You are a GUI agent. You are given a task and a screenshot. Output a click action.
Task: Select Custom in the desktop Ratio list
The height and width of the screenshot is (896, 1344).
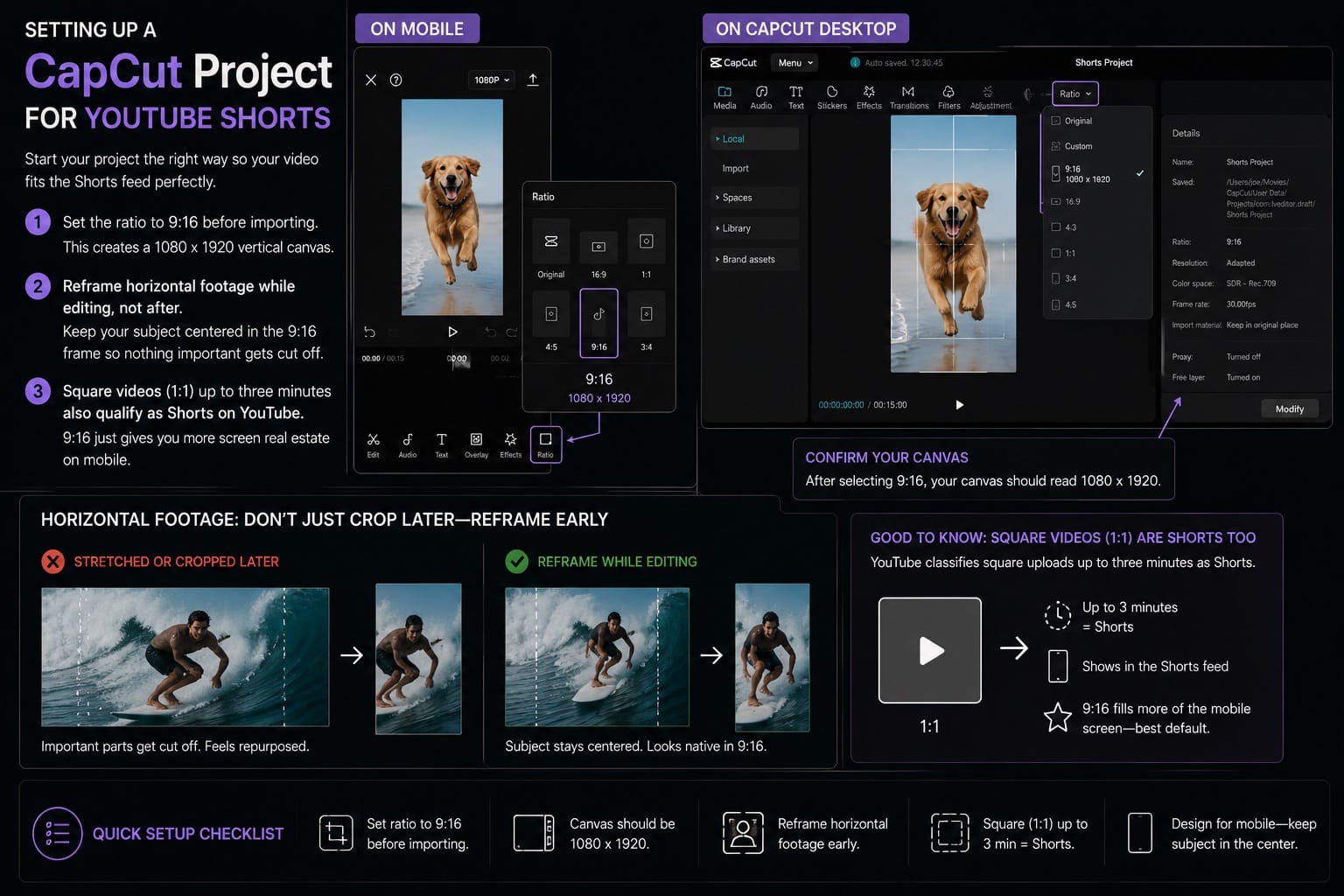[1097, 146]
